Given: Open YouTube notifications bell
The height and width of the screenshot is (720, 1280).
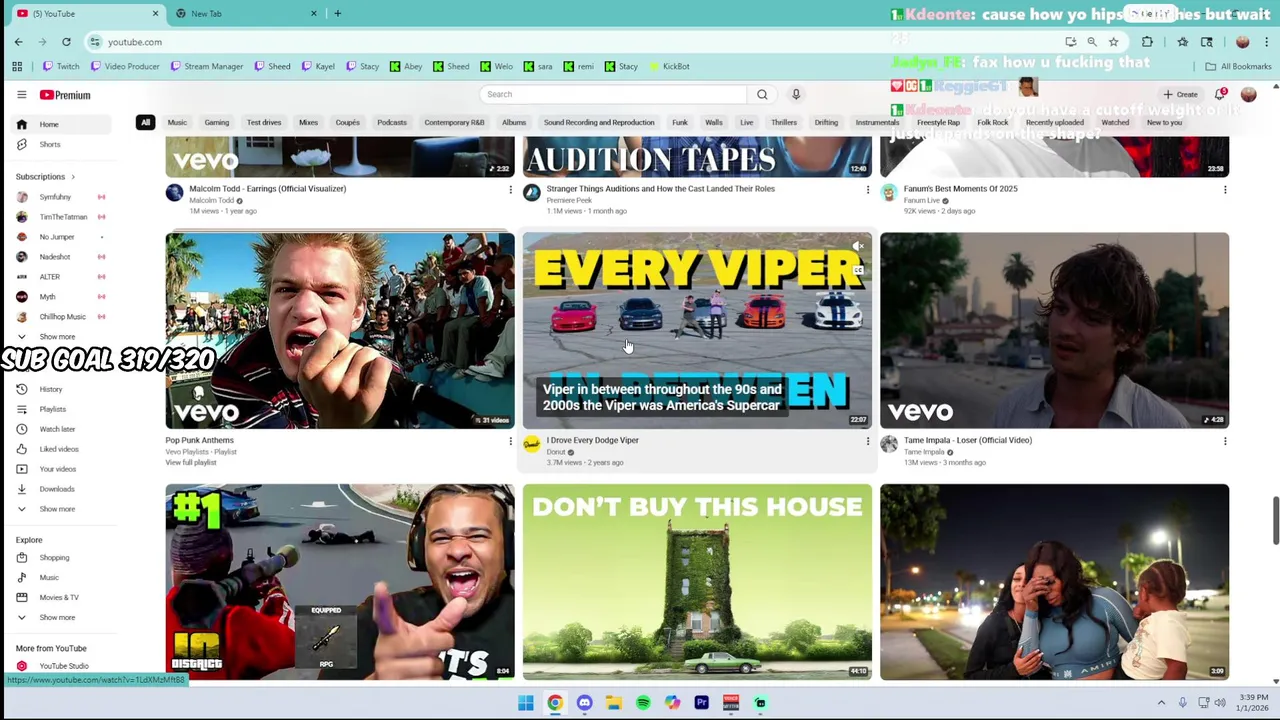Looking at the screenshot, I should coord(1220,94).
